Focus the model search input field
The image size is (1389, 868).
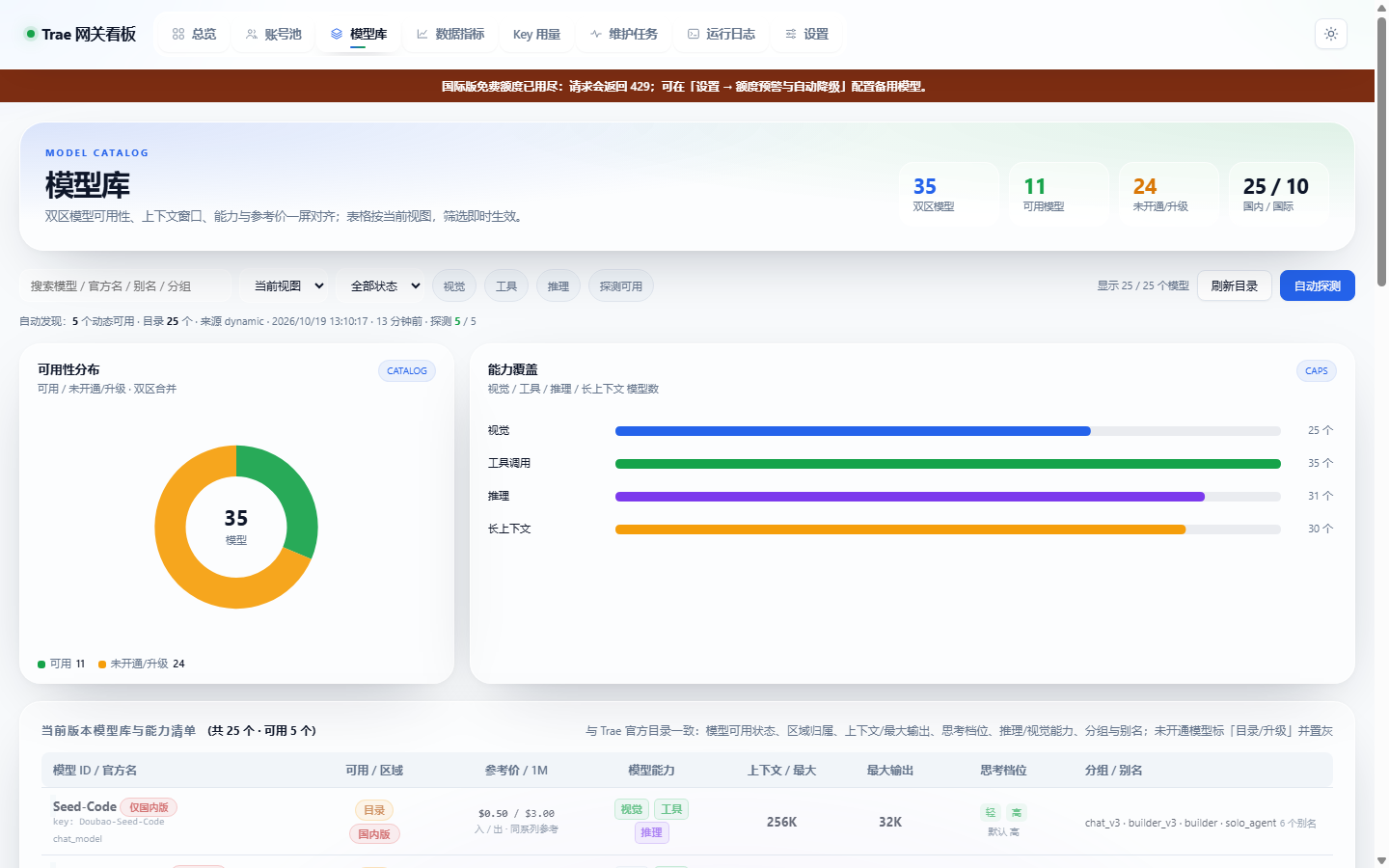(x=125, y=285)
